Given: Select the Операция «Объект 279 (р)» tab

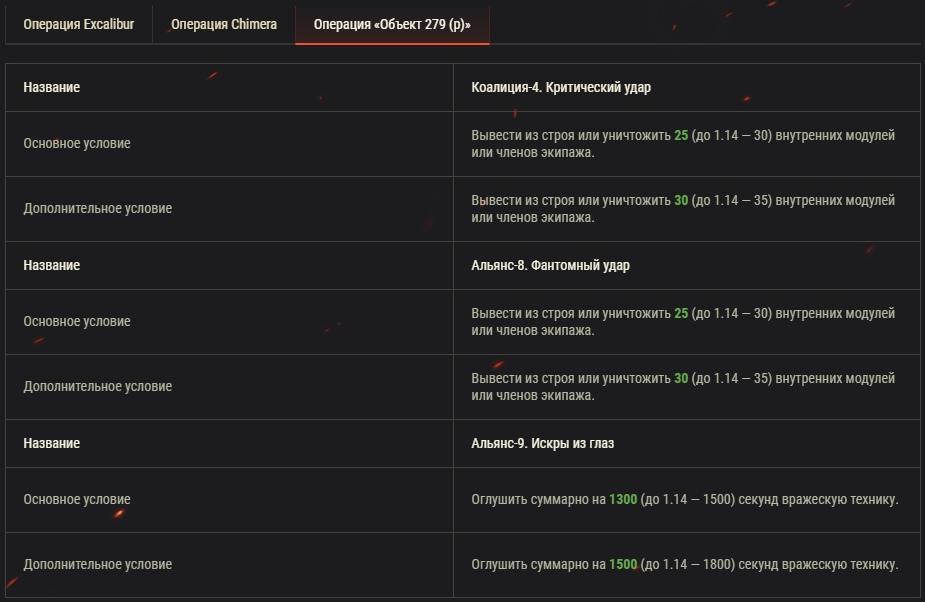Looking at the screenshot, I should [x=392, y=24].
